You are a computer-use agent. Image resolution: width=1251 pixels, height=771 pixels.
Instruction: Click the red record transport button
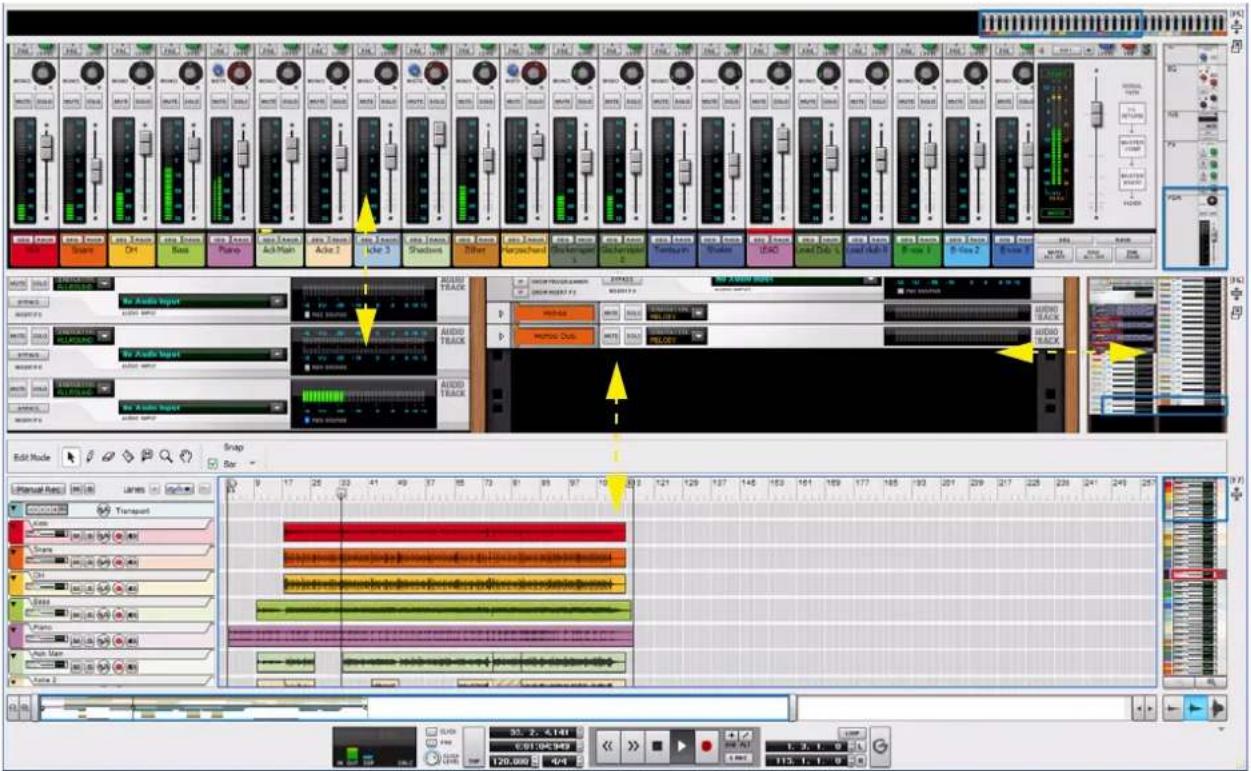(707, 746)
